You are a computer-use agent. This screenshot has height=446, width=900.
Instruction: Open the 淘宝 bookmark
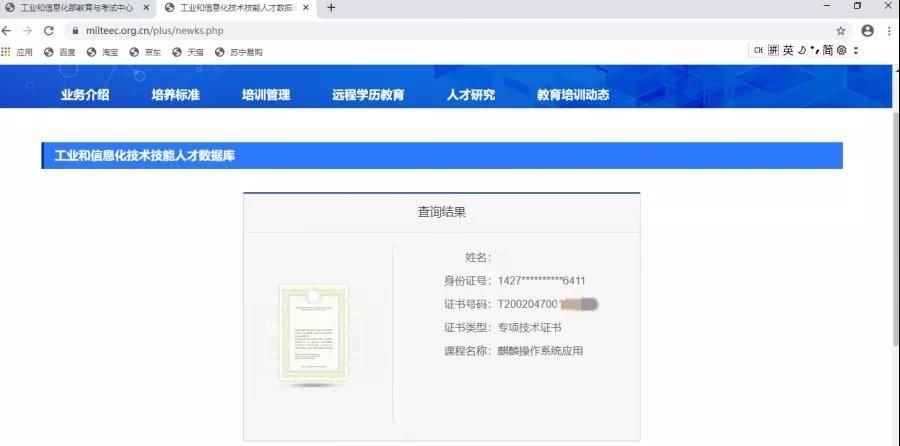103,51
